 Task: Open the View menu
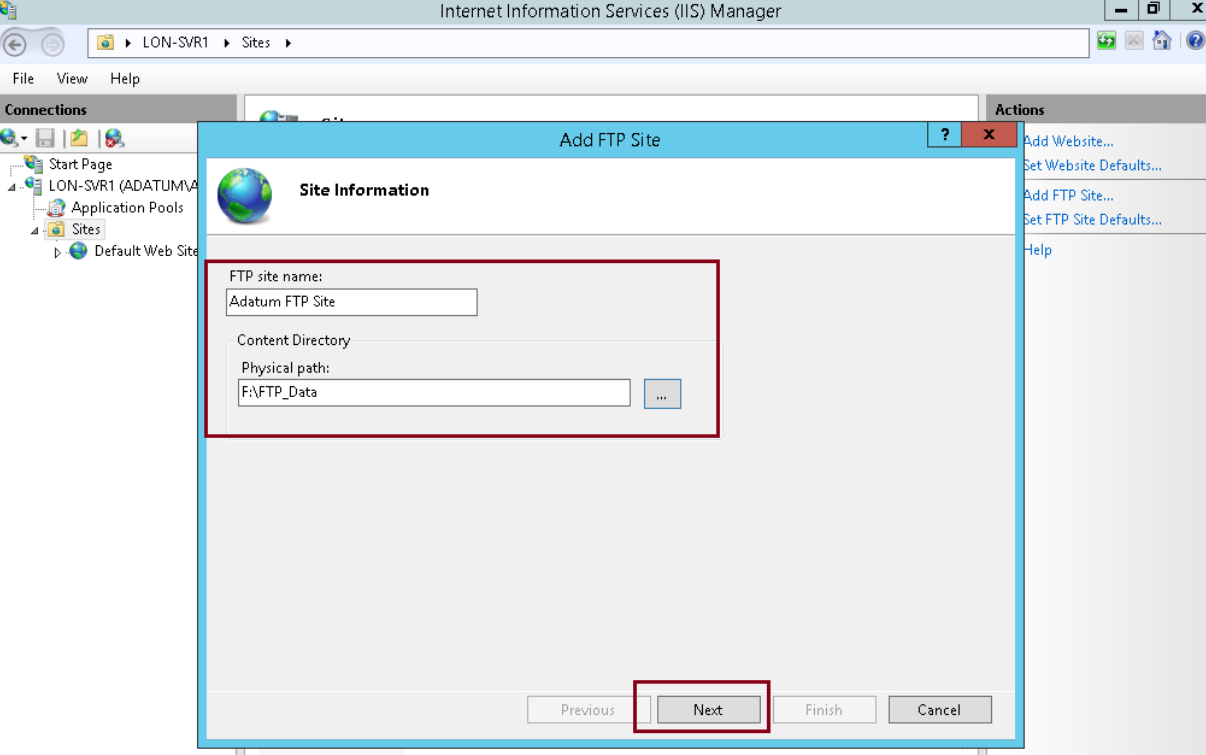click(x=72, y=78)
